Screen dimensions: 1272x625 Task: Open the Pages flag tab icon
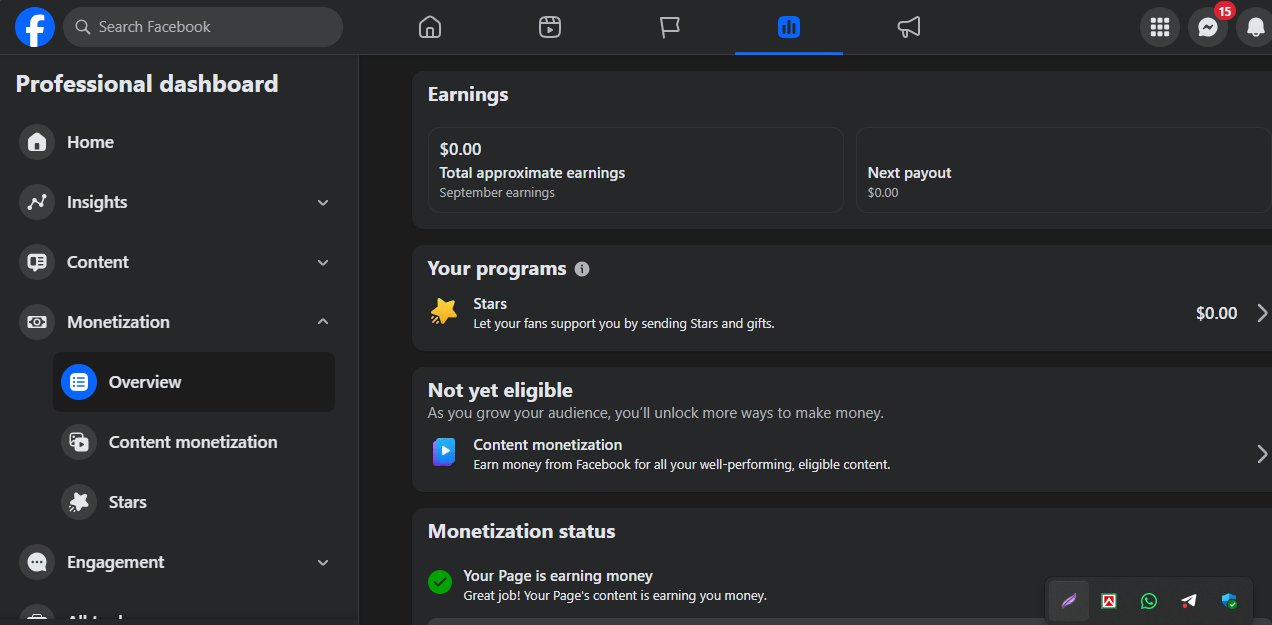(669, 27)
